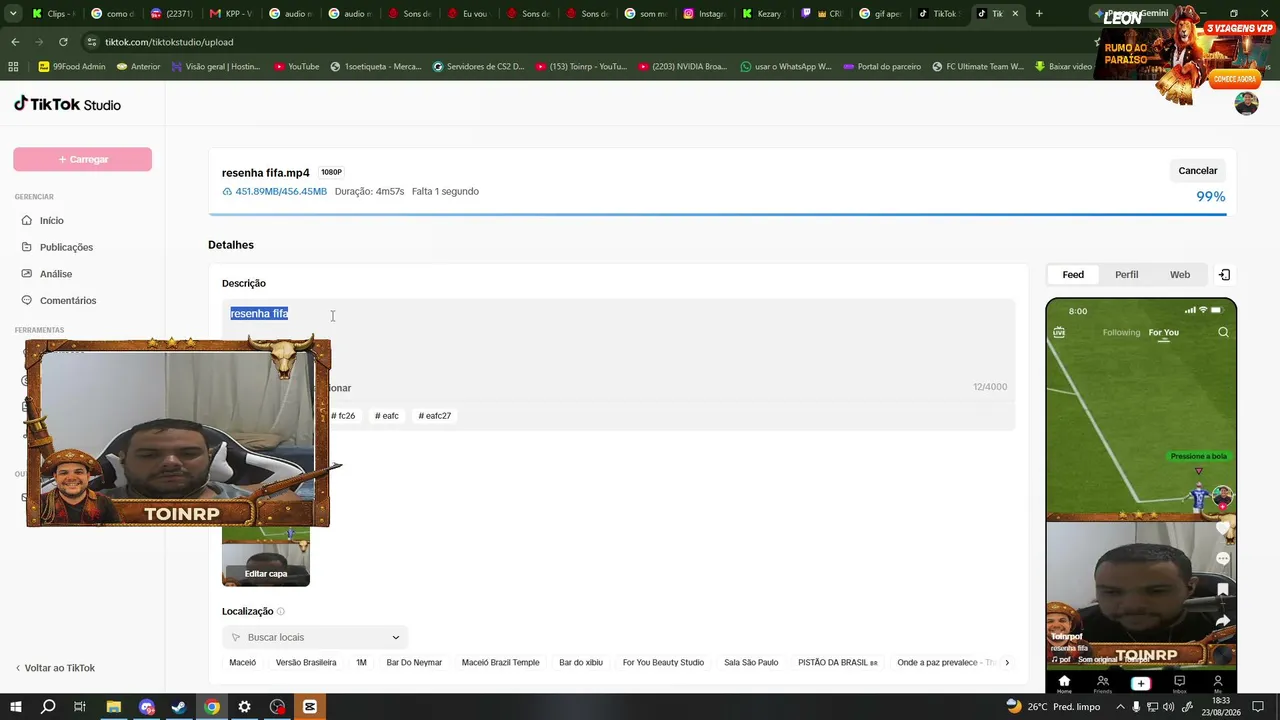Click the upload progress bar
Screen dimensions: 1280x720
[722, 214]
